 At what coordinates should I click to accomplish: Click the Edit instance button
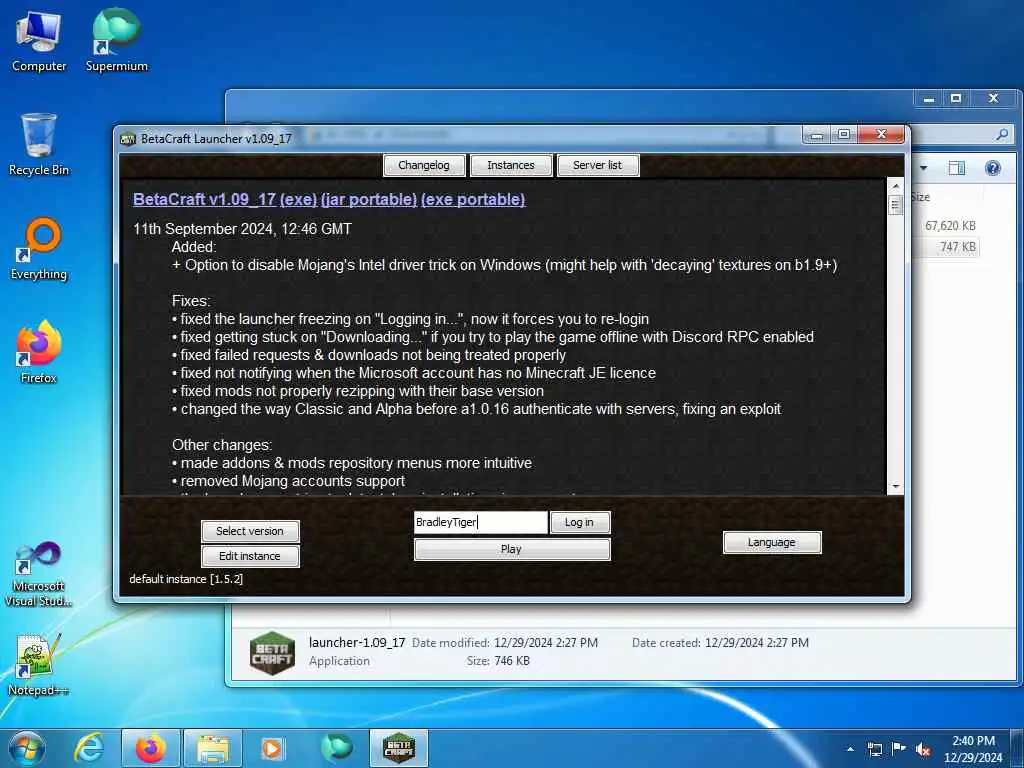pyautogui.click(x=250, y=556)
